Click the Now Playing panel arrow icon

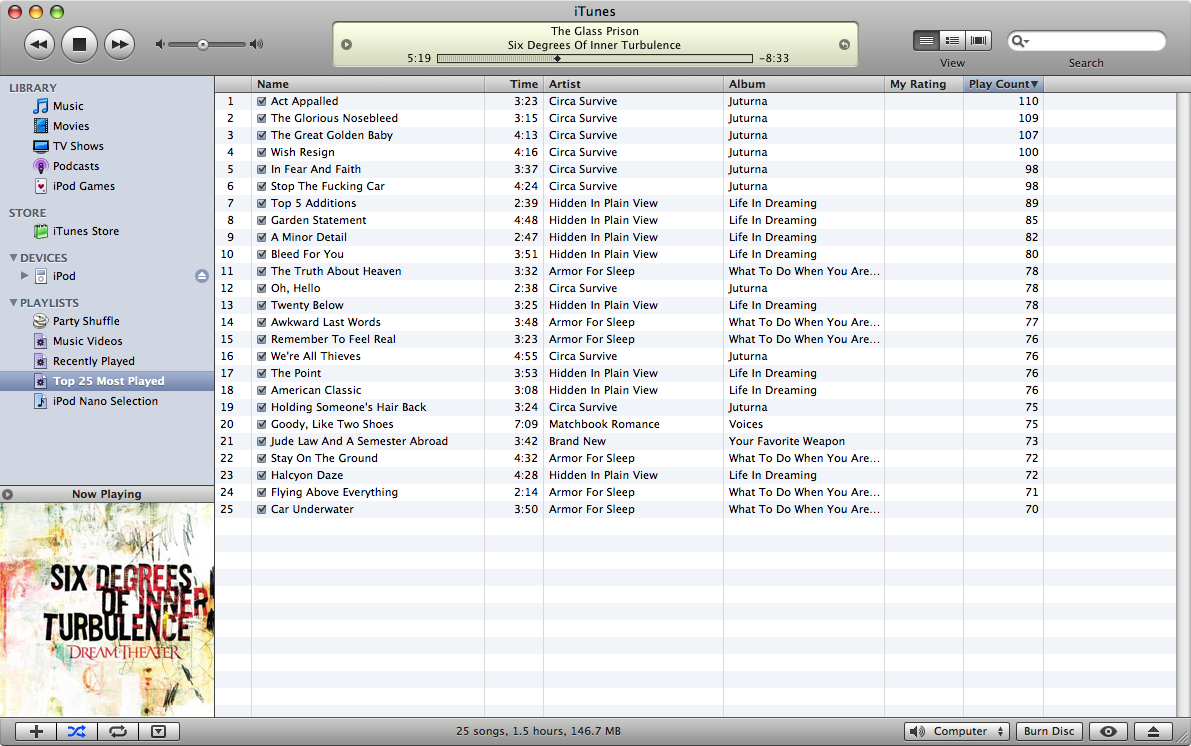click(x=8, y=494)
